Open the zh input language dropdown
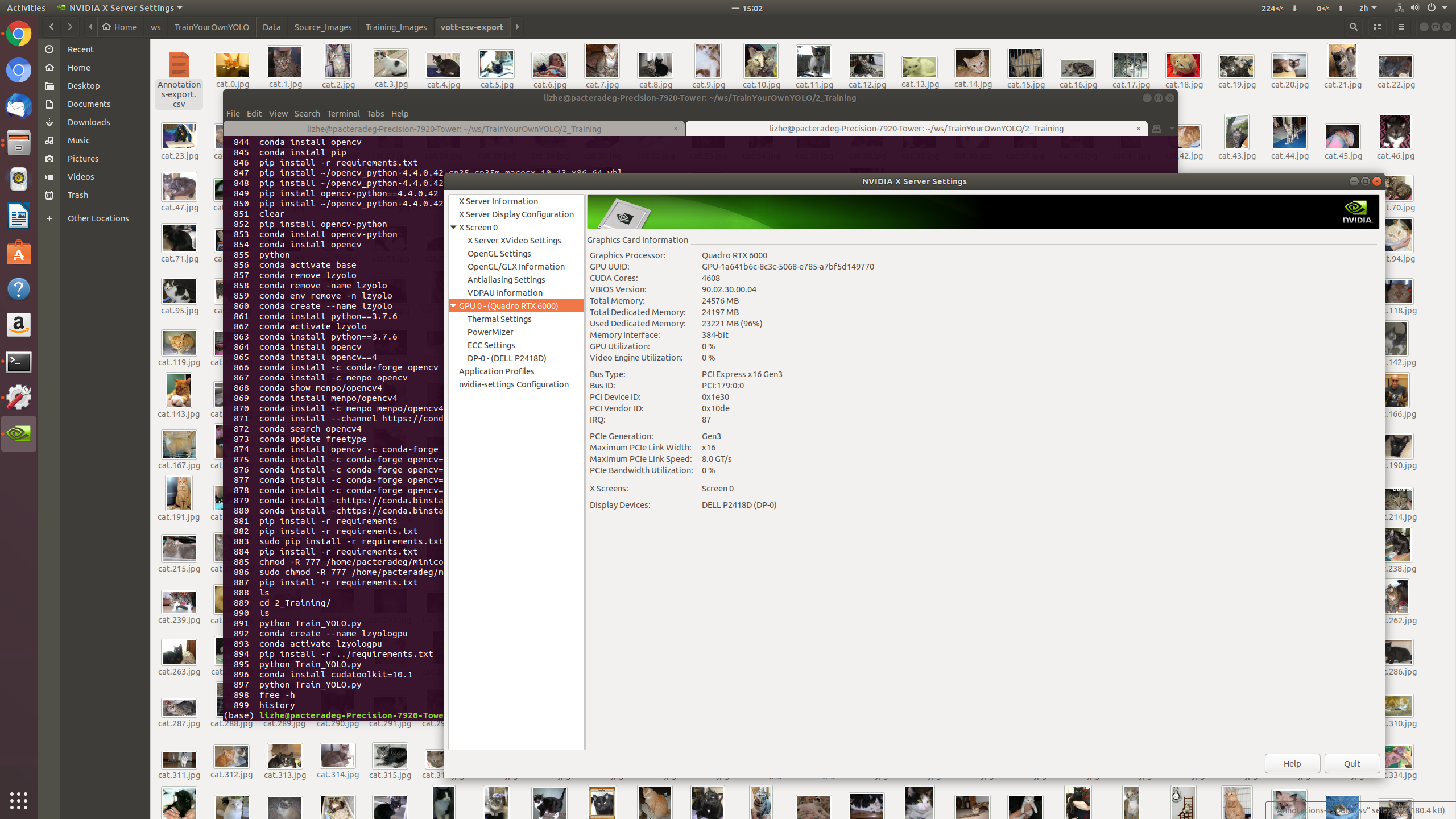 1367,8
